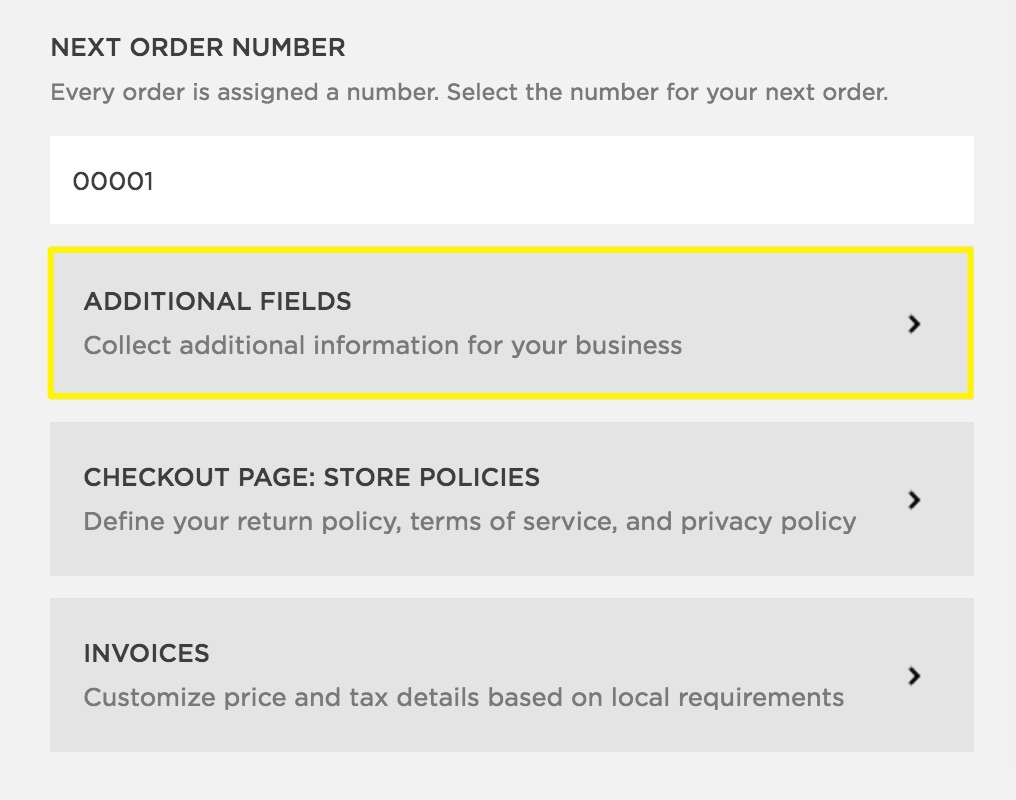Open Invoices via its right arrow

tap(913, 676)
